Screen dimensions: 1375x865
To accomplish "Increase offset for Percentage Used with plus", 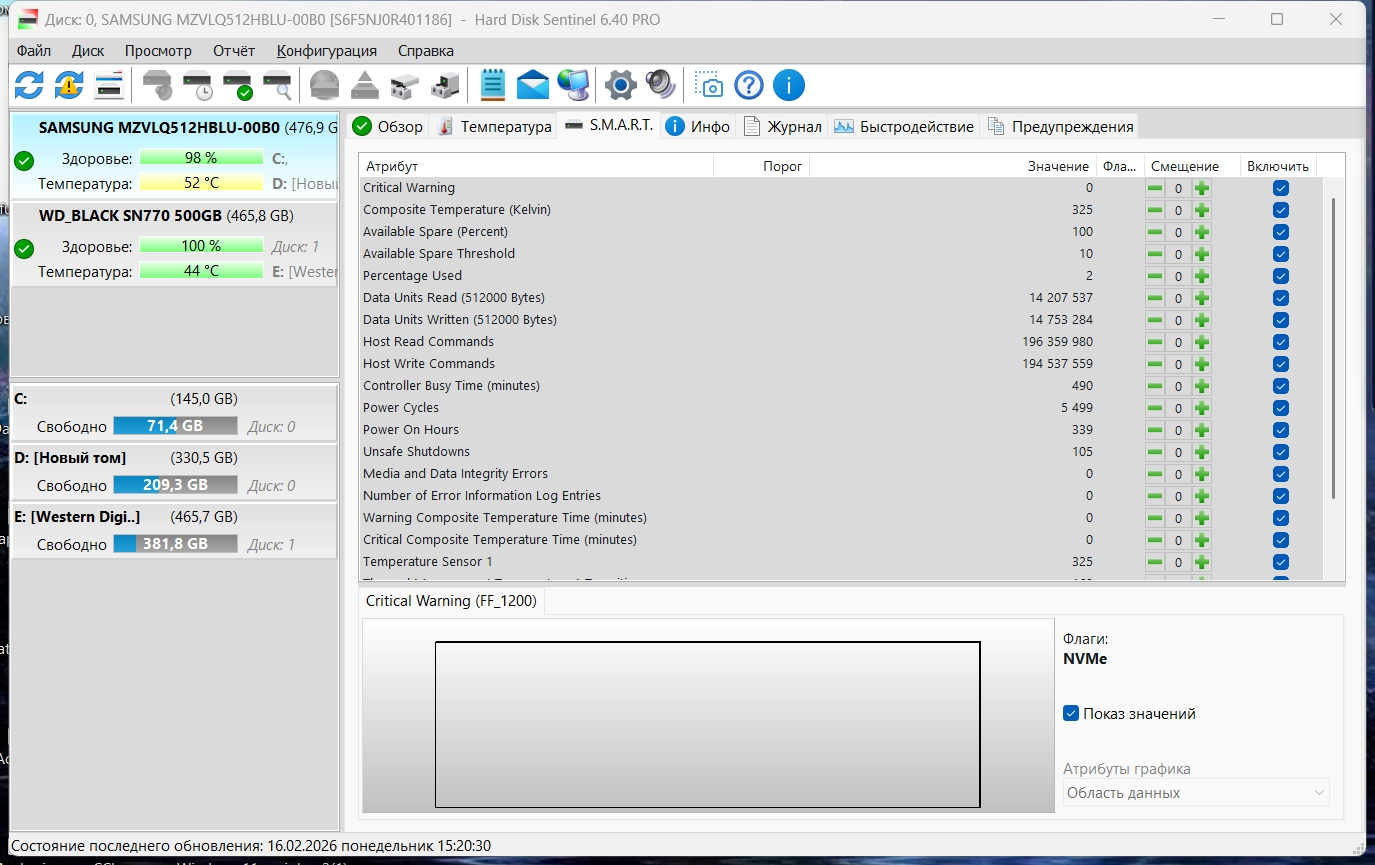I will pos(1202,276).
